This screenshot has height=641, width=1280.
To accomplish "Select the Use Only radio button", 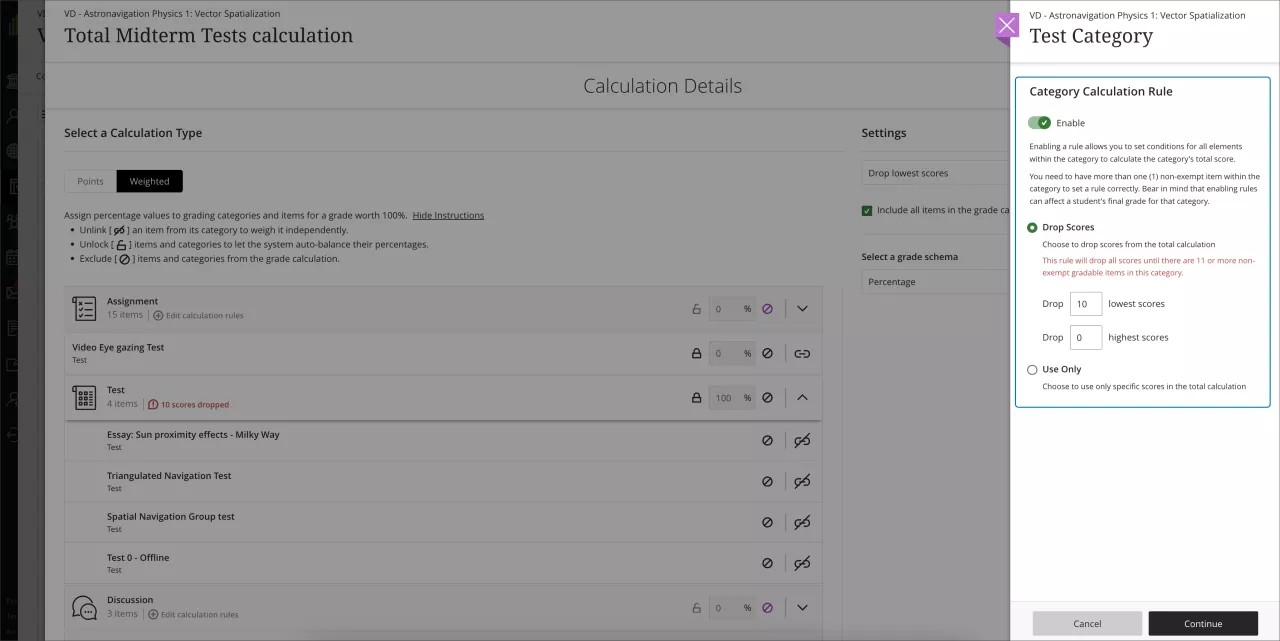I will coord(1032,369).
